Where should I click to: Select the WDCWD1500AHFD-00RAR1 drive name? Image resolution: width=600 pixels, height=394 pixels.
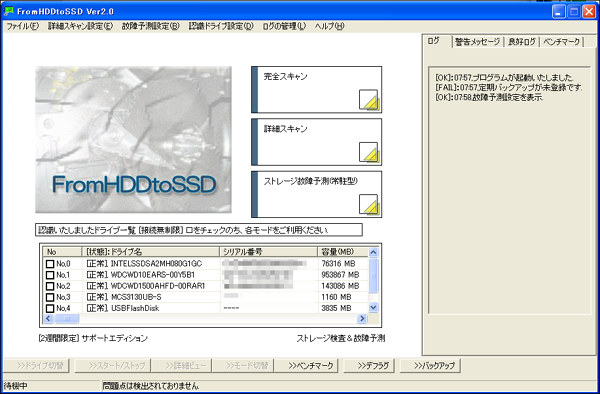tap(158, 286)
